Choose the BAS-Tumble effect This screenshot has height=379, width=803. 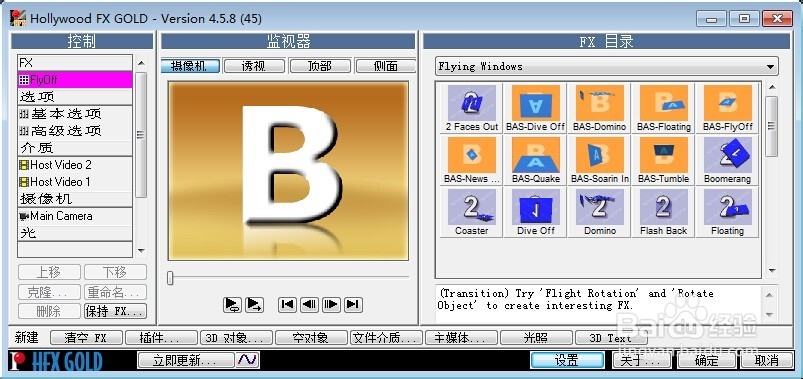664,160
